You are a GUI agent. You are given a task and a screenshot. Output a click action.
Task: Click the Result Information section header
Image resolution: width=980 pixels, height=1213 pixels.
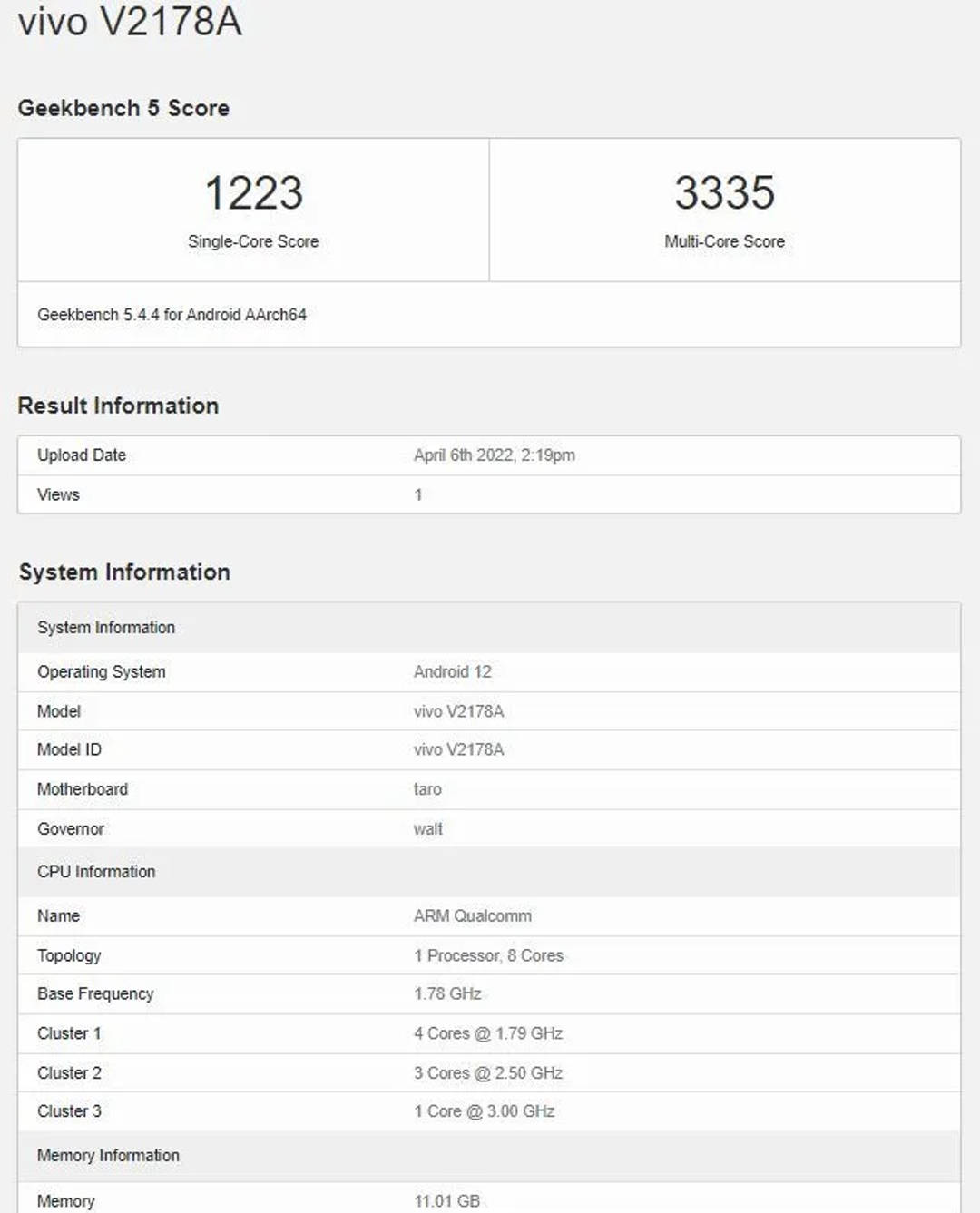pyautogui.click(x=118, y=406)
